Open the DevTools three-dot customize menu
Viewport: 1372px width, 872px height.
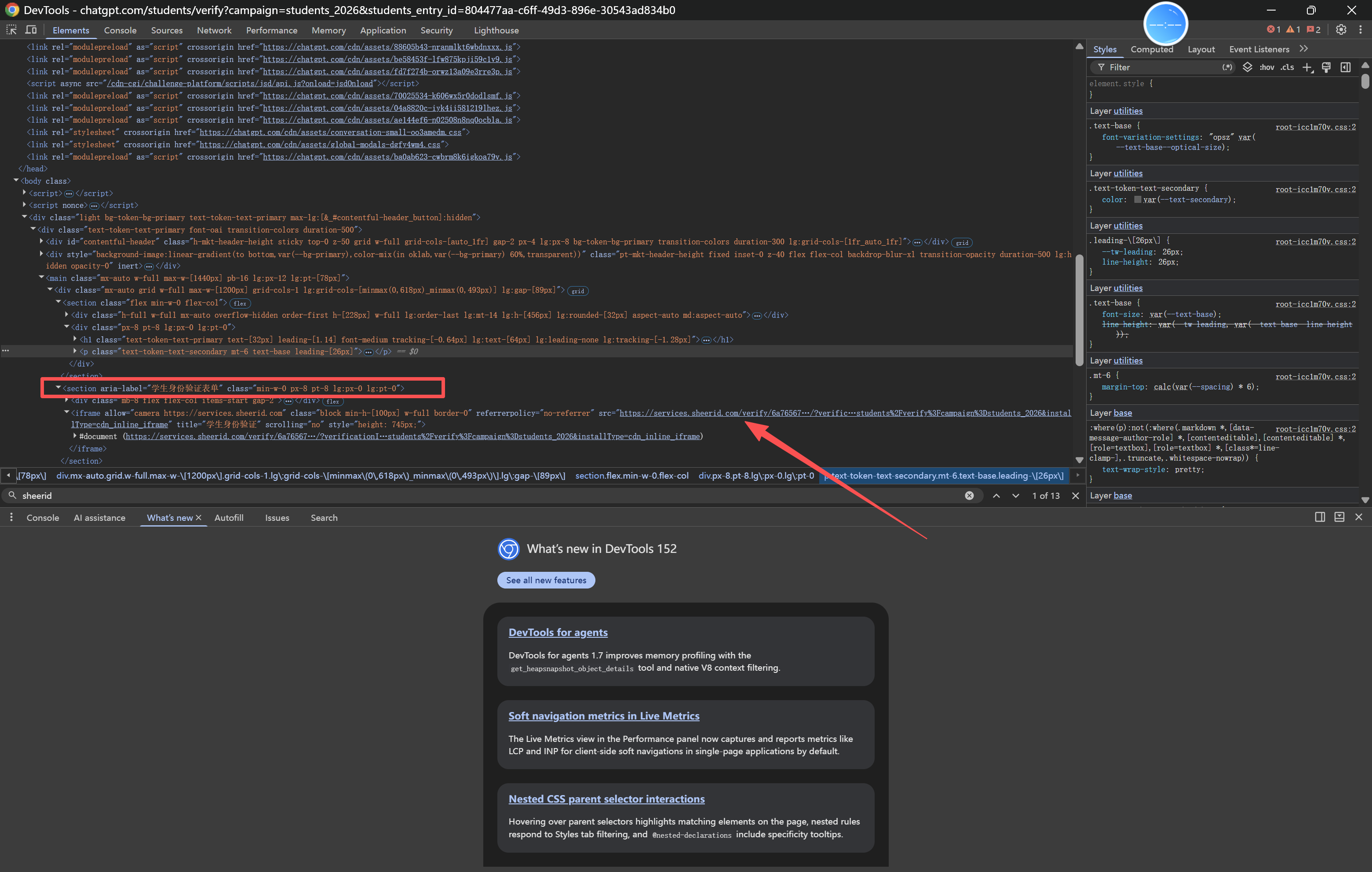tap(1361, 29)
